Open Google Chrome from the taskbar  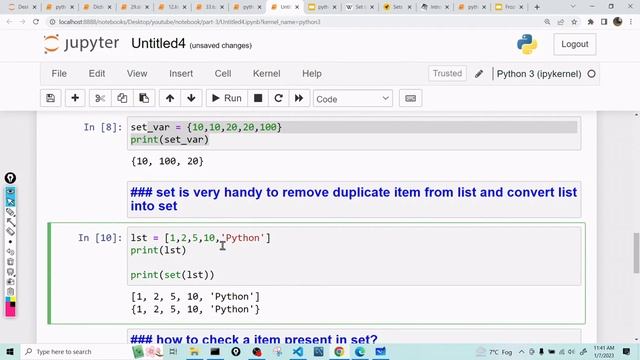point(339,351)
